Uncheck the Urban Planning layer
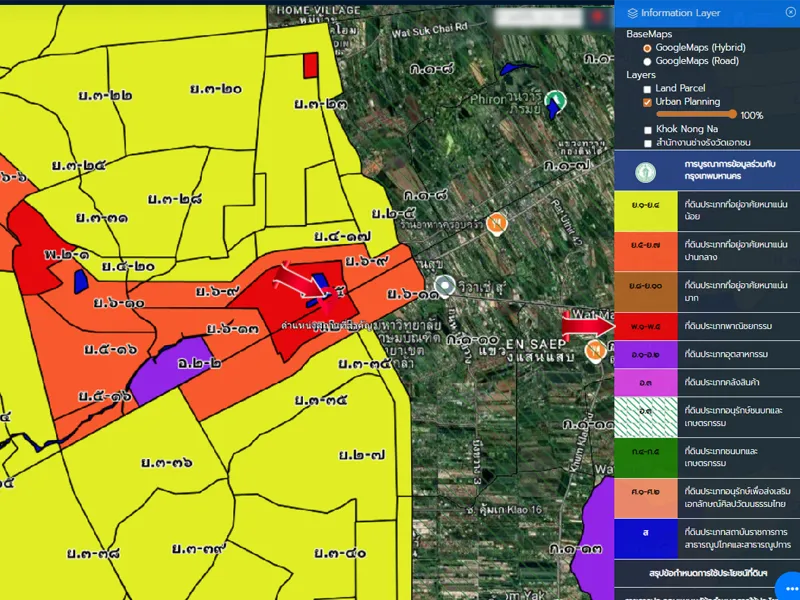Image resolution: width=800 pixels, height=600 pixels. pos(647,102)
